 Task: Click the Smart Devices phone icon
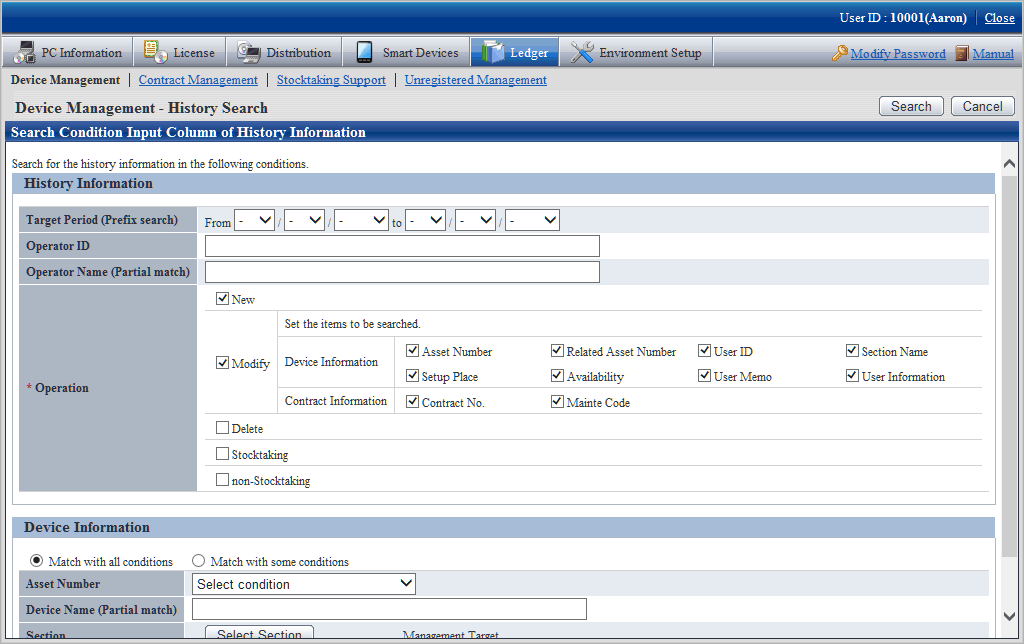coord(364,52)
